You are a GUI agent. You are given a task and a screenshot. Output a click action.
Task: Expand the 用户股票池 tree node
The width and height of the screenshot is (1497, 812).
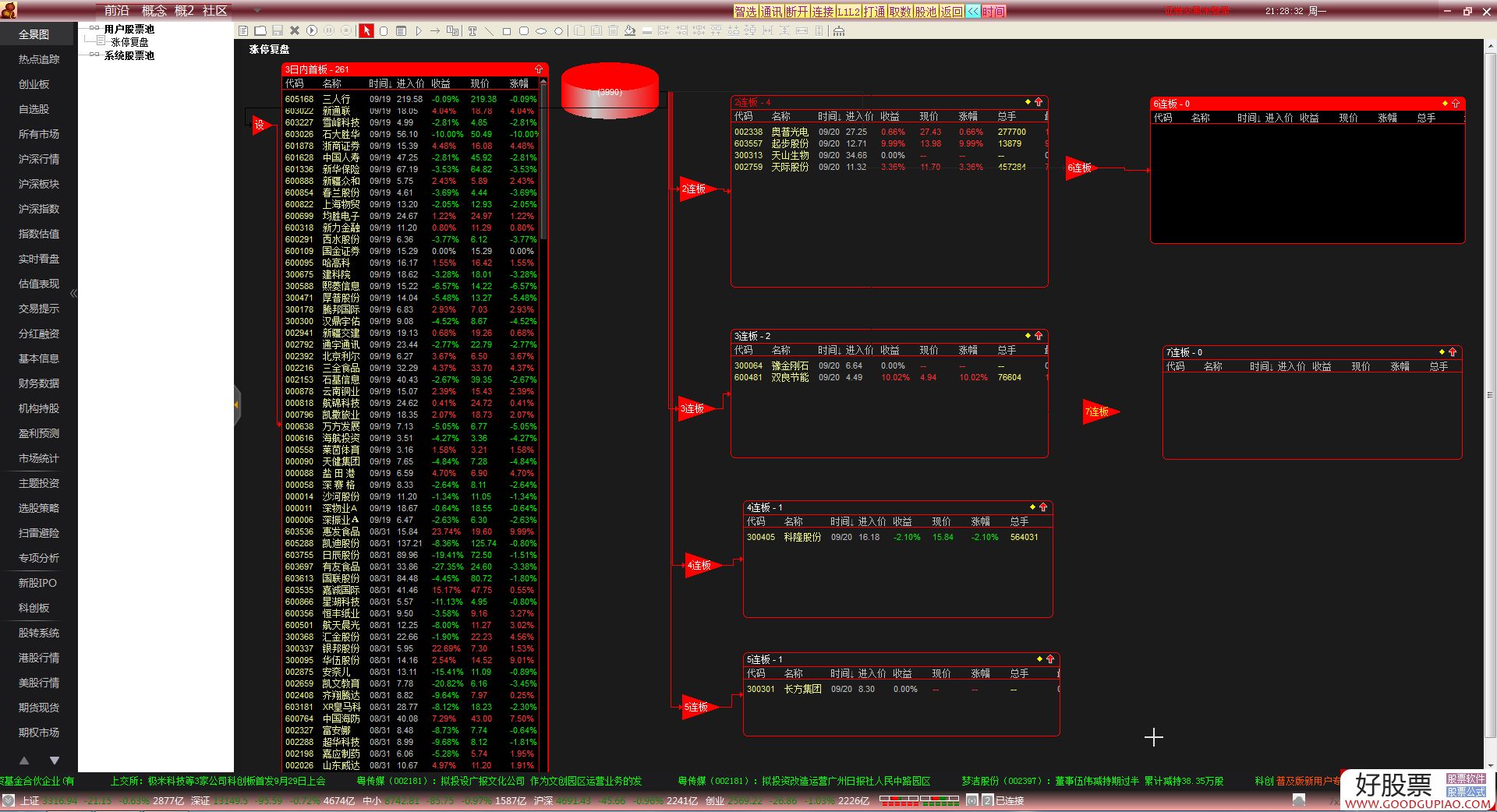pyautogui.click(x=94, y=29)
